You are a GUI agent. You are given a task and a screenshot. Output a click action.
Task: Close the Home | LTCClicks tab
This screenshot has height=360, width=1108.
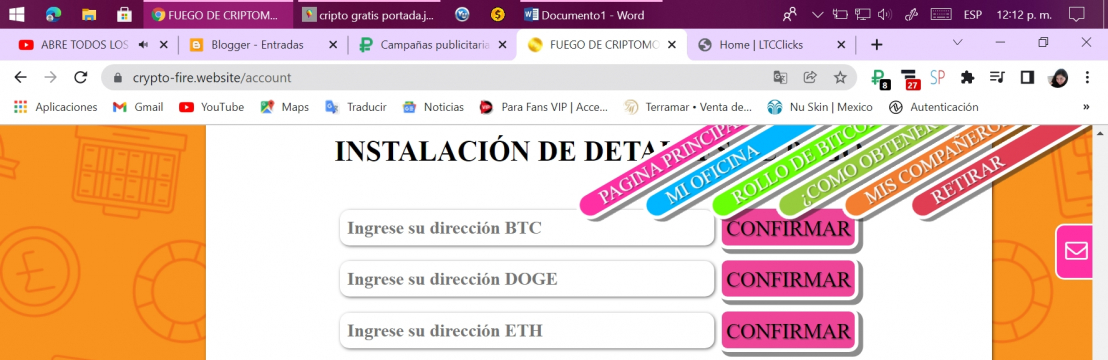pos(841,45)
